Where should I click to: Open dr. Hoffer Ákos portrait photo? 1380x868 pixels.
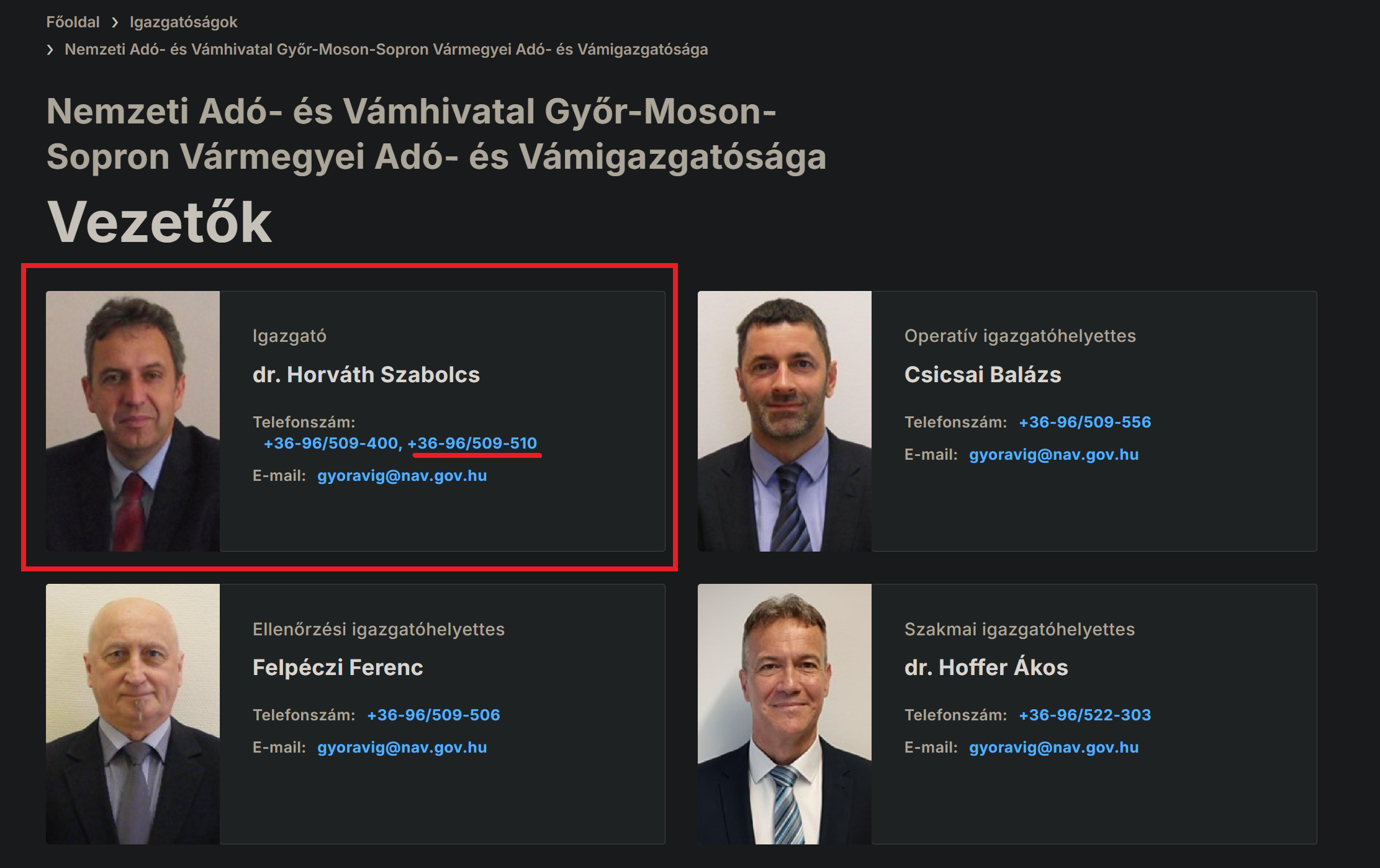(785, 714)
